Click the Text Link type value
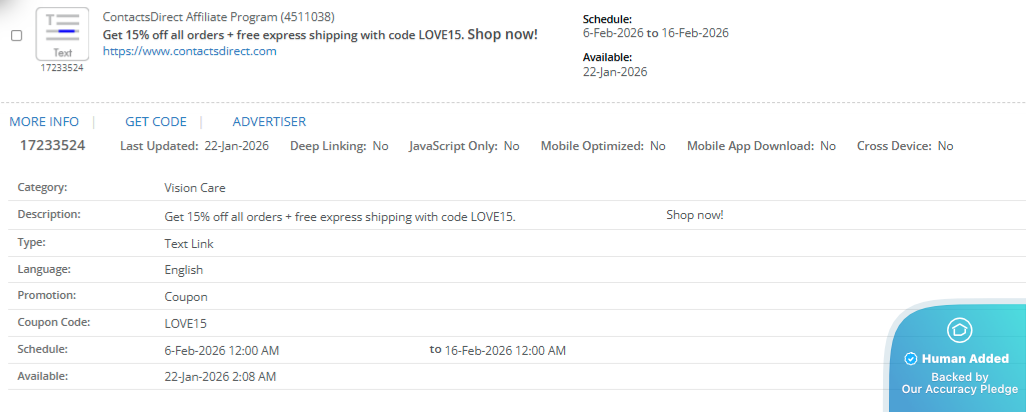 [x=189, y=243]
